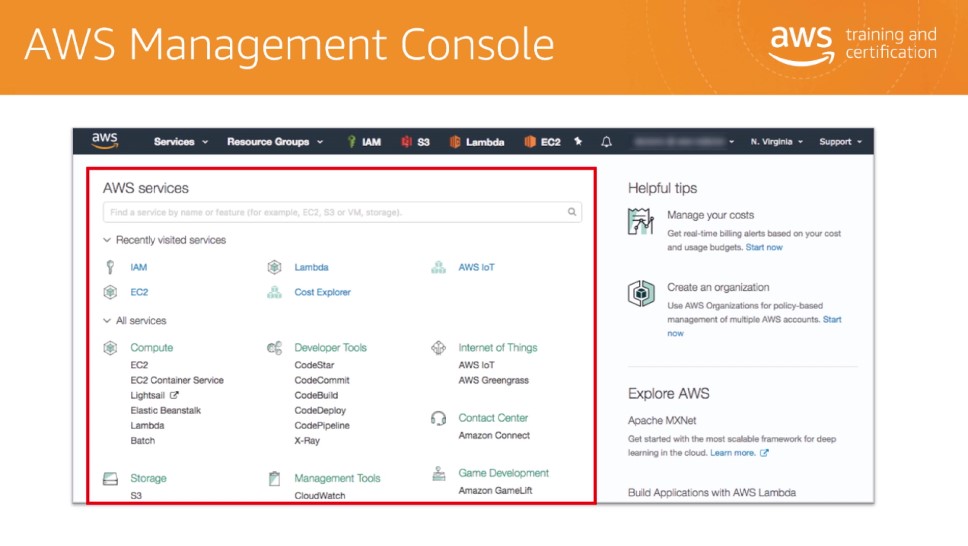This screenshot has width=968, height=546.
Task: Click the Lambda icon in recently visited
Action: coord(274,267)
